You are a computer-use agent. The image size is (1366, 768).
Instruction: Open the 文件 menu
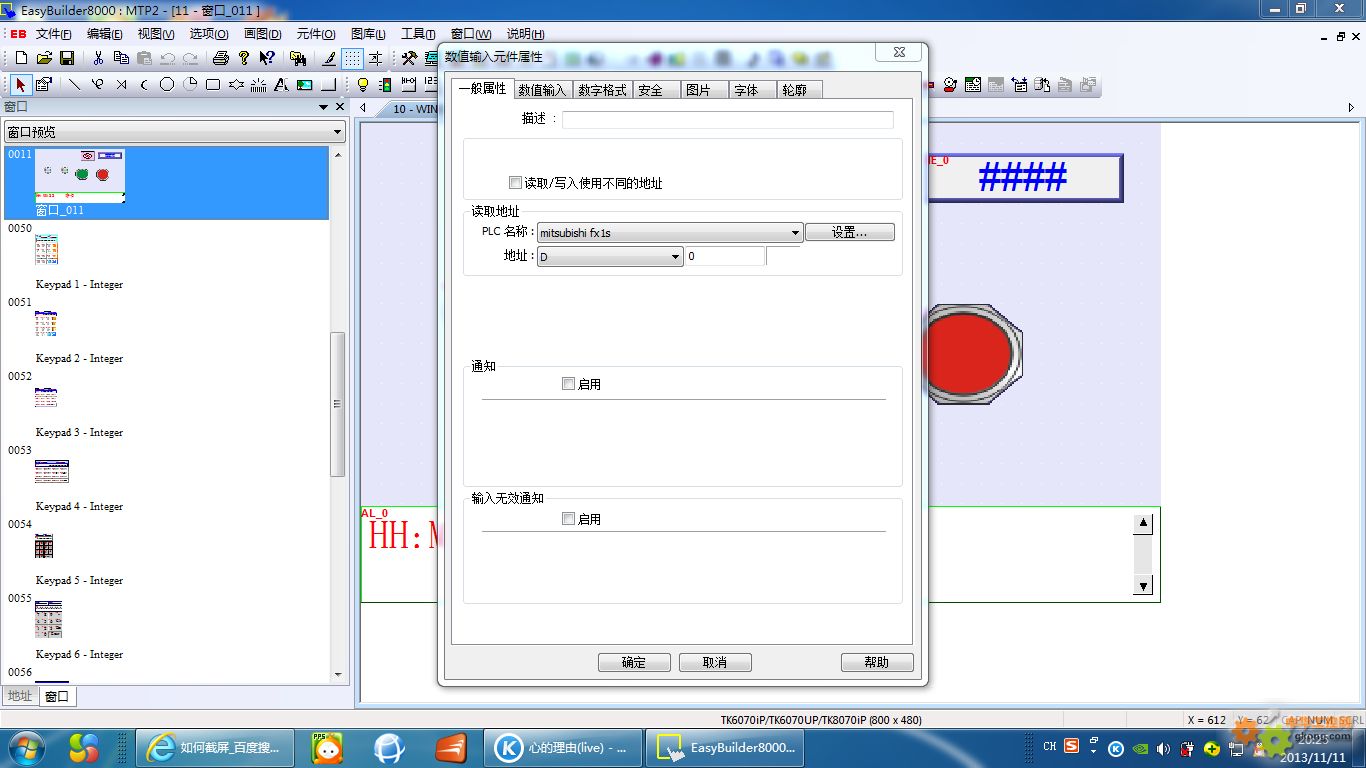pos(53,34)
